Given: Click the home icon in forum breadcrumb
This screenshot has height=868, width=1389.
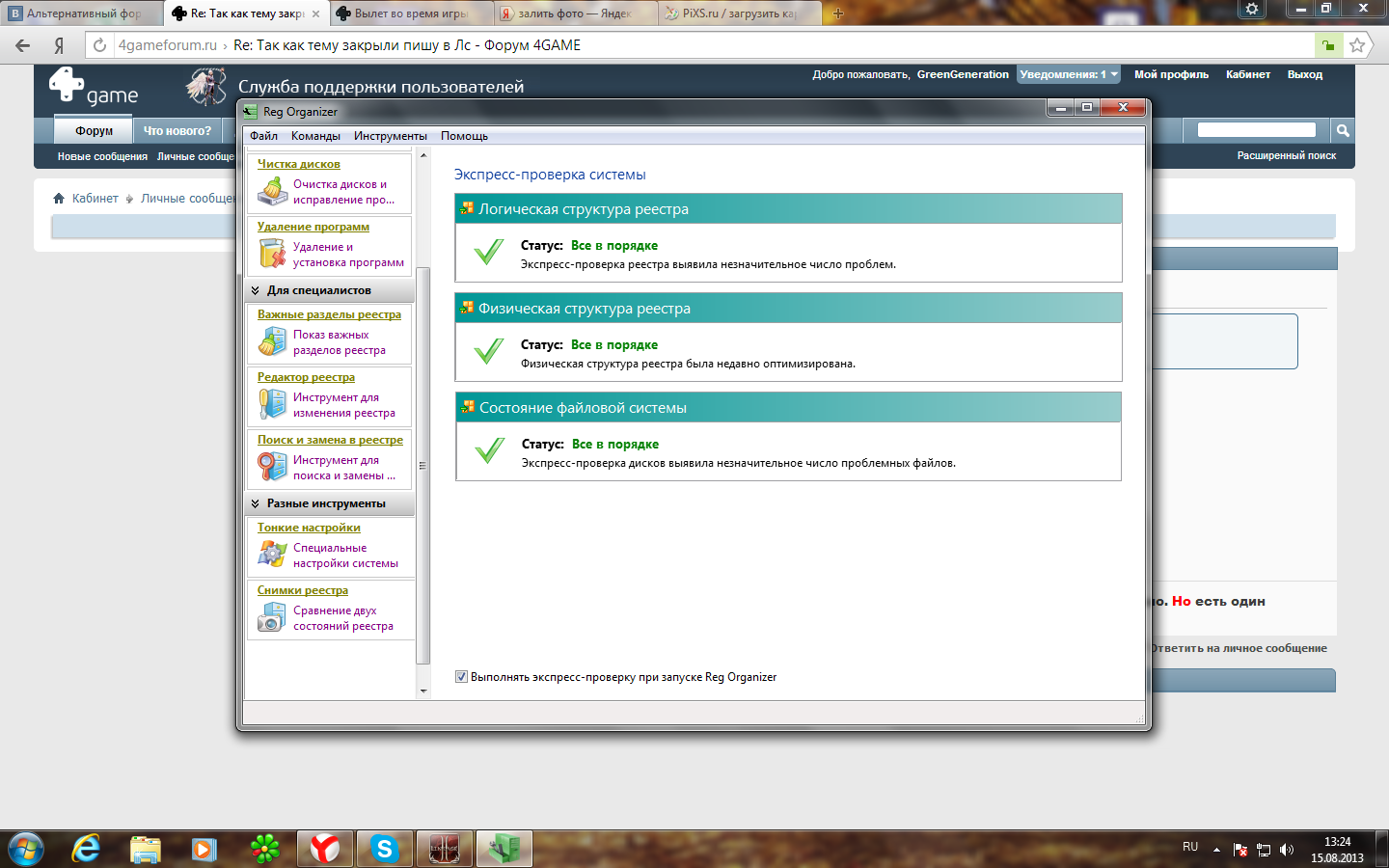Looking at the screenshot, I should (59, 198).
